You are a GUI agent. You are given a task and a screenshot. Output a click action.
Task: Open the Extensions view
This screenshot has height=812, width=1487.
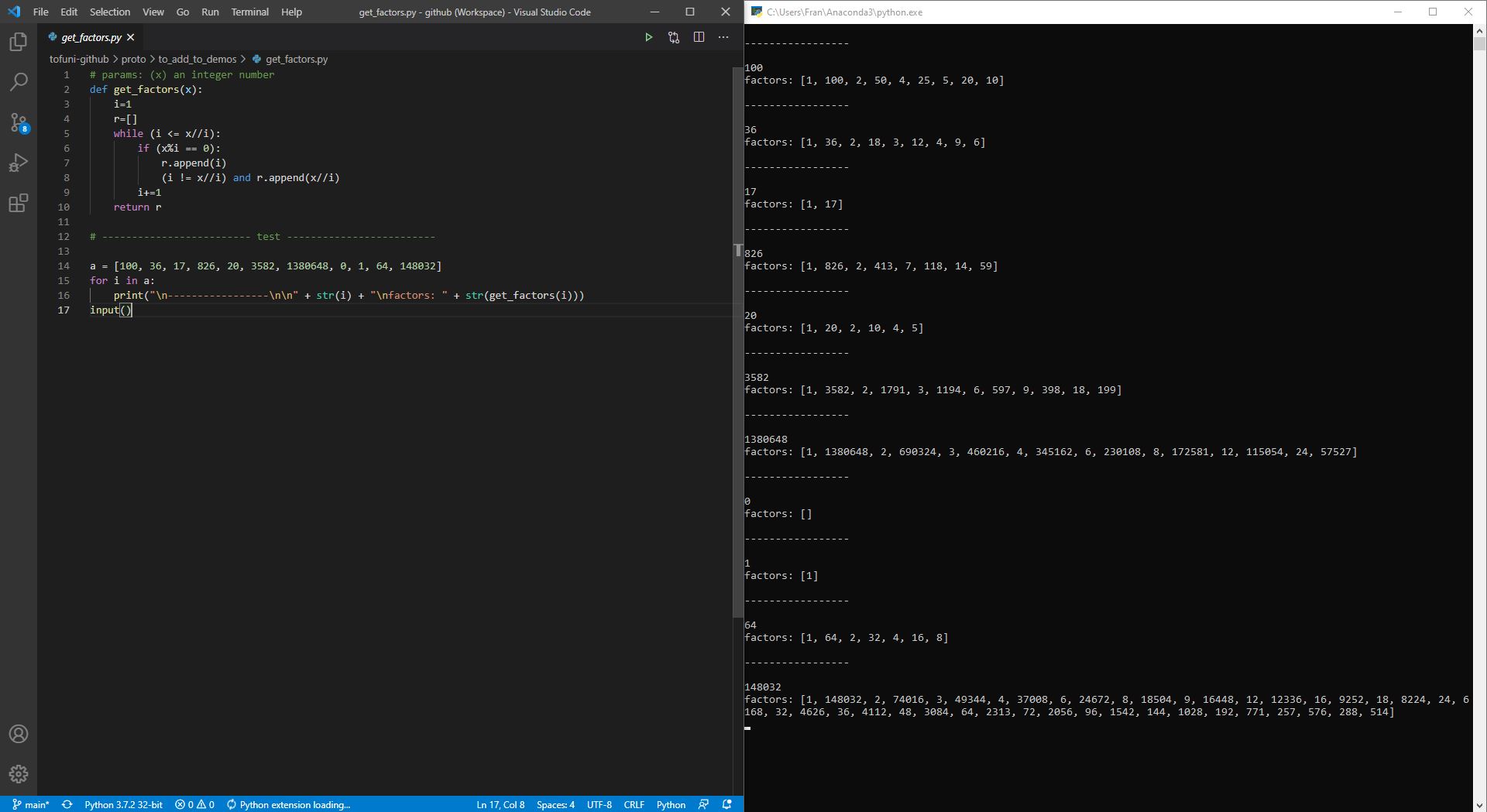pyautogui.click(x=19, y=203)
